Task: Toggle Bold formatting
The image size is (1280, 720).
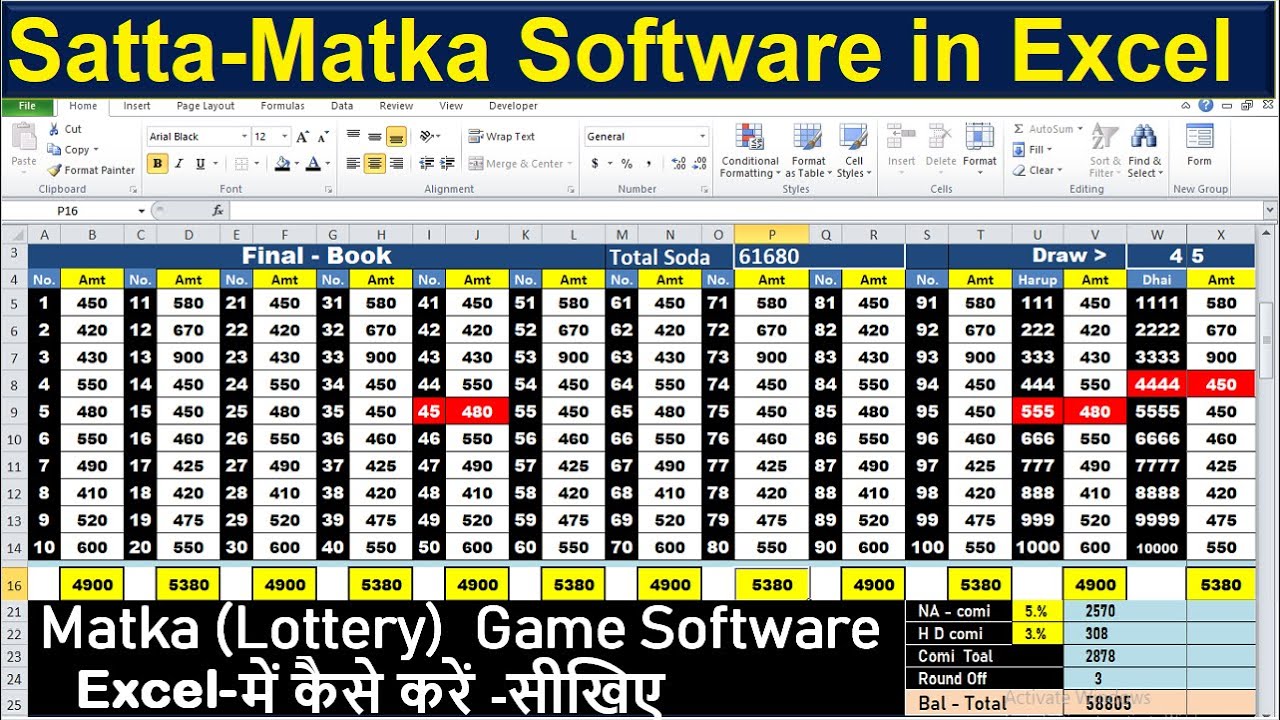Action: point(157,164)
